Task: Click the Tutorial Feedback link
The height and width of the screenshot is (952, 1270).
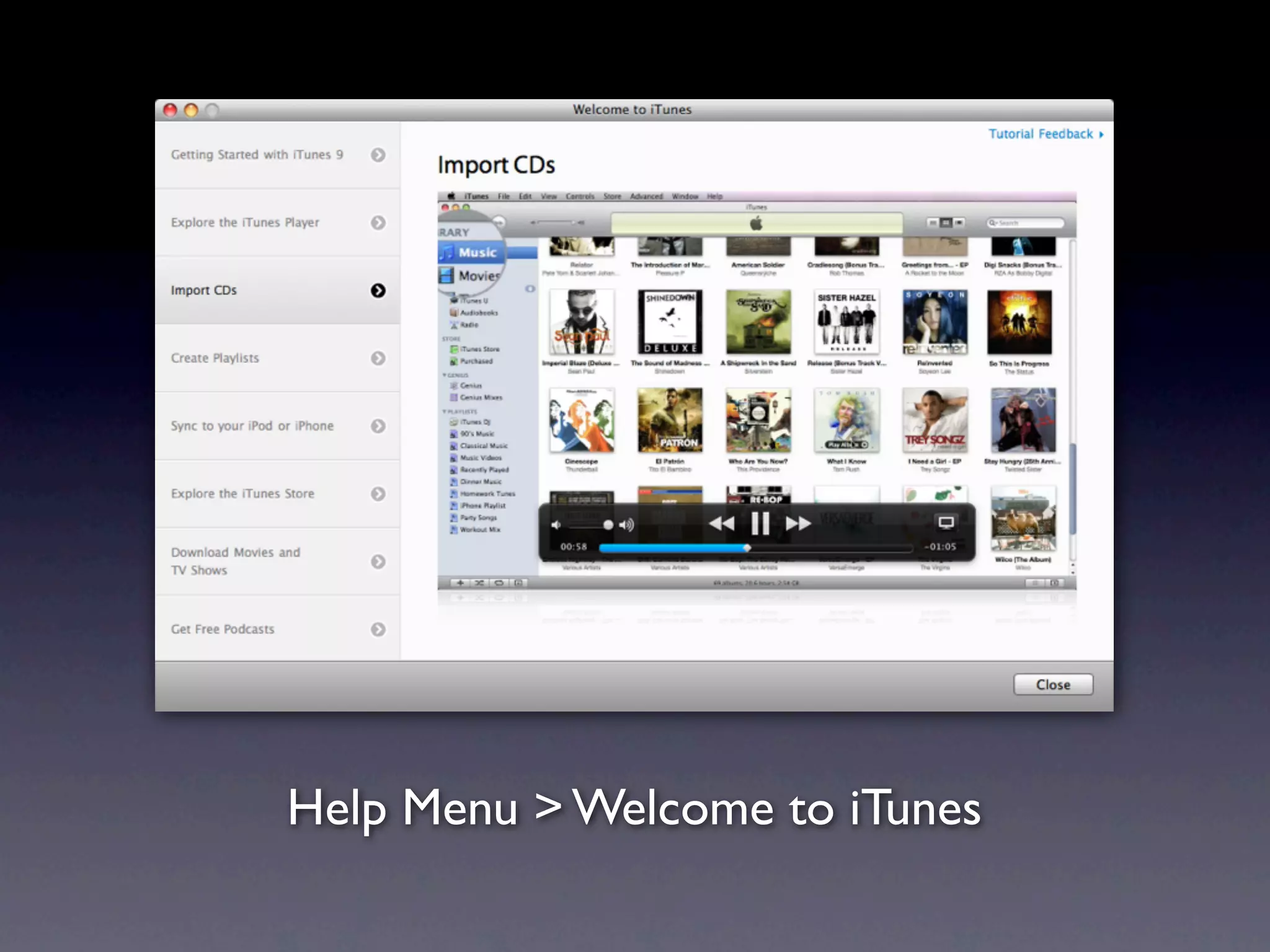Action: click(1046, 134)
